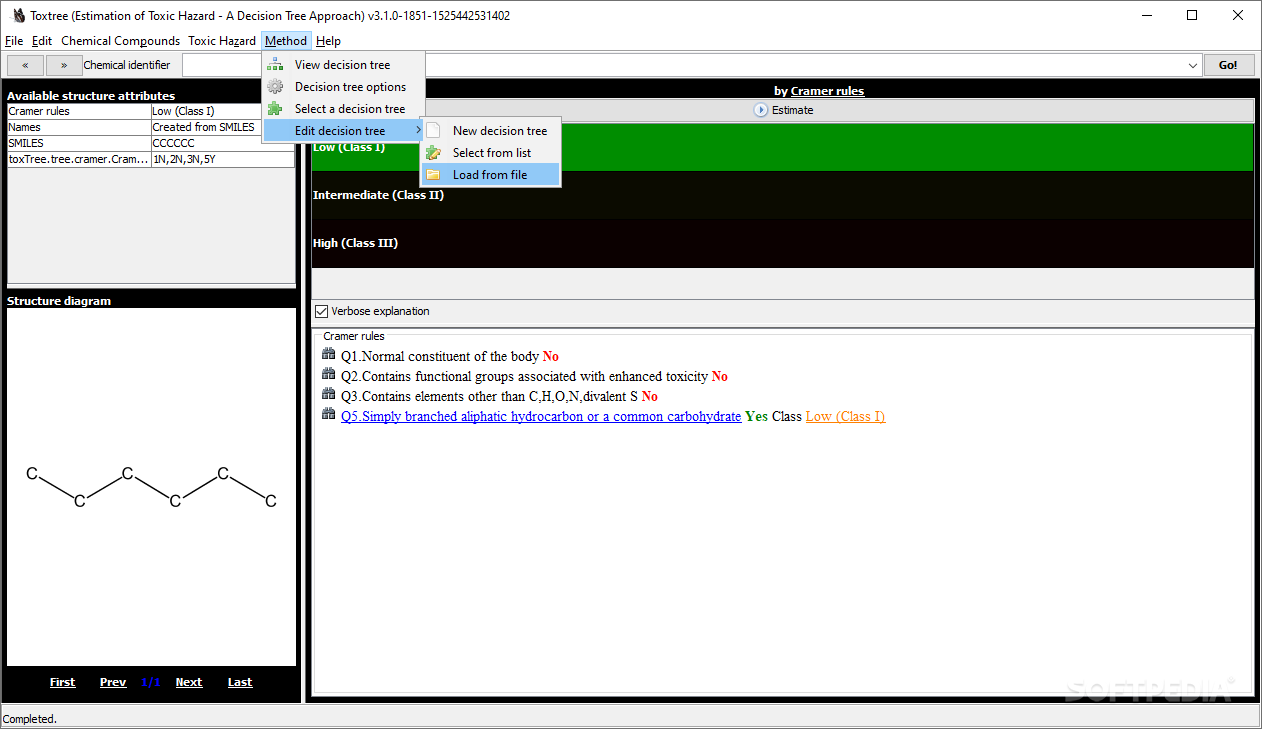
Task: Select the SMILES attribute name cell
Action: 79,143
